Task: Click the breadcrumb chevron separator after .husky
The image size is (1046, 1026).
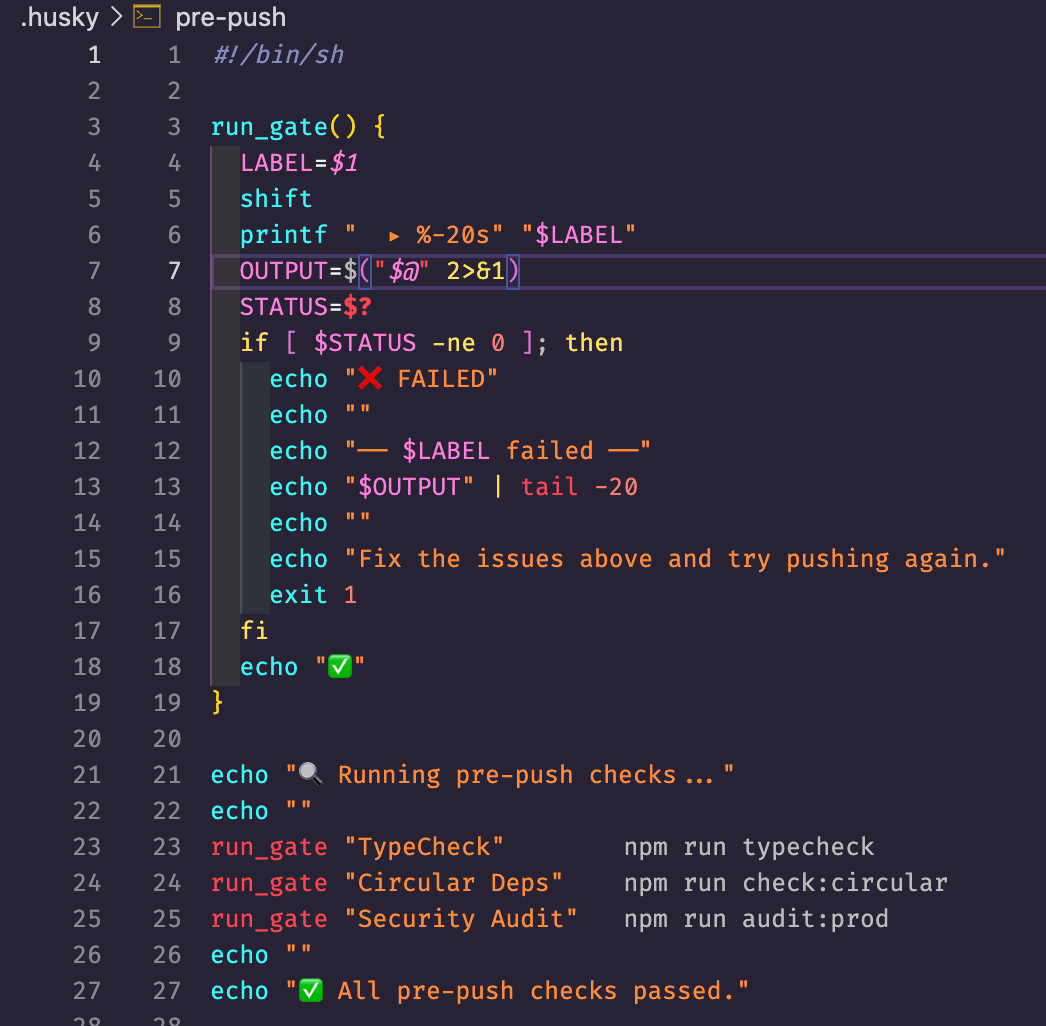Action: [x=117, y=17]
